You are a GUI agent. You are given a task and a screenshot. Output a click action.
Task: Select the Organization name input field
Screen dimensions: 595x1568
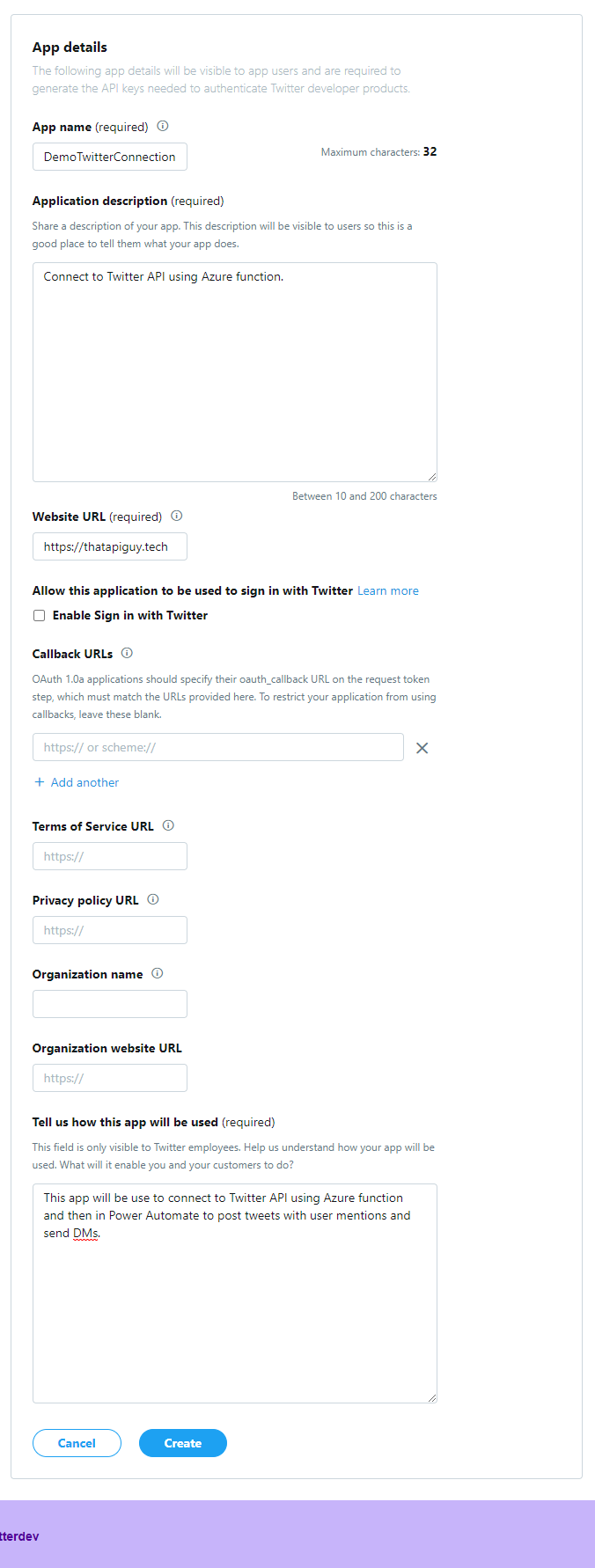(110, 1004)
